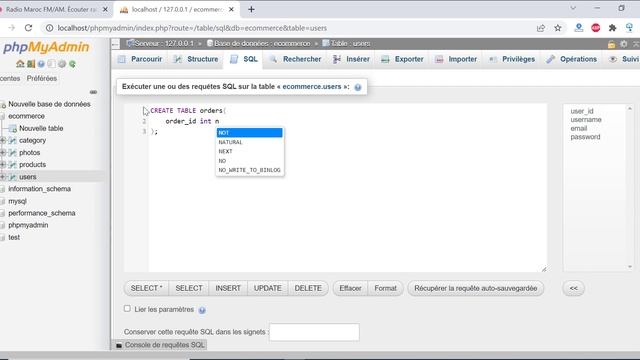Viewport: 640px width, 360px height.
Task: Click the SELECT * button
Action: (x=146, y=288)
